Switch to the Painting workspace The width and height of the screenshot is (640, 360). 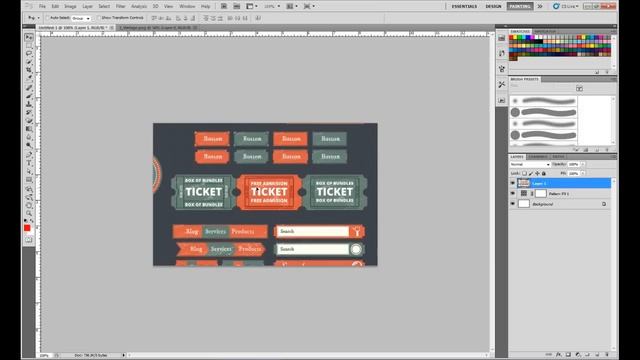pos(520,7)
